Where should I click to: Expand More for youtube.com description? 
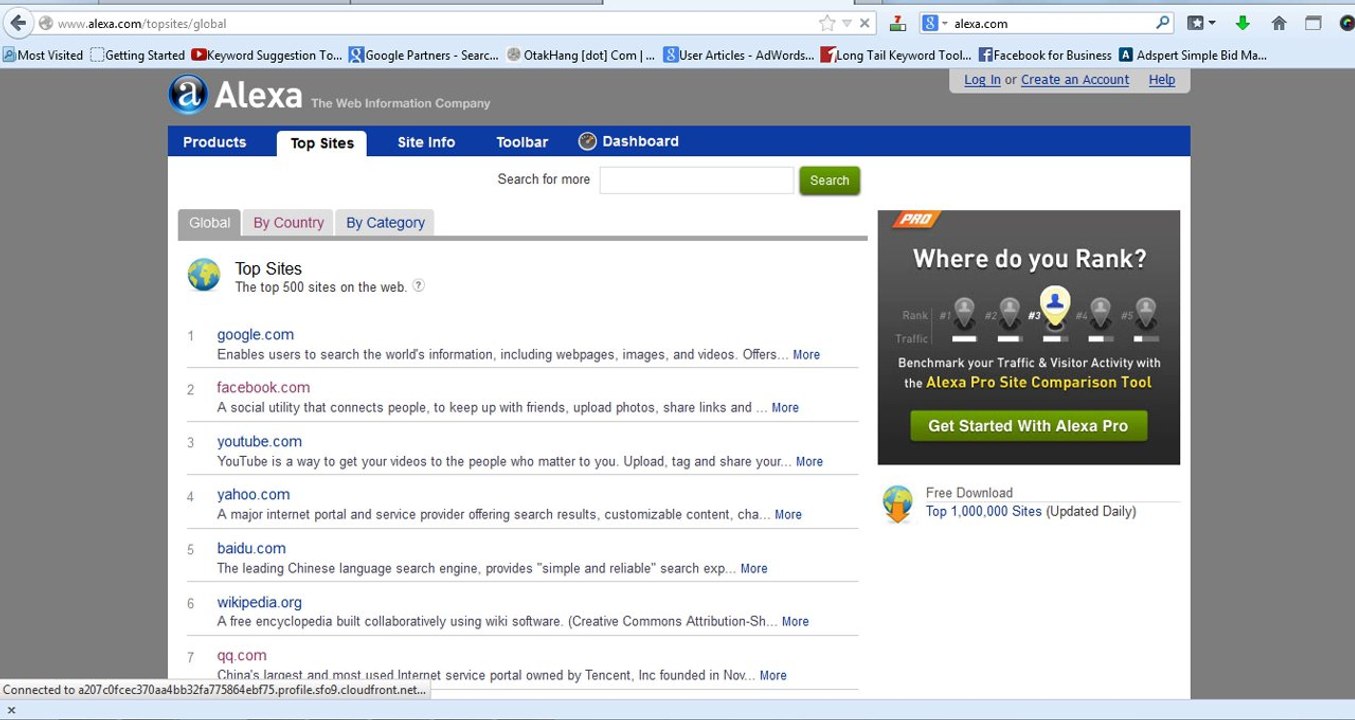[x=809, y=462]
